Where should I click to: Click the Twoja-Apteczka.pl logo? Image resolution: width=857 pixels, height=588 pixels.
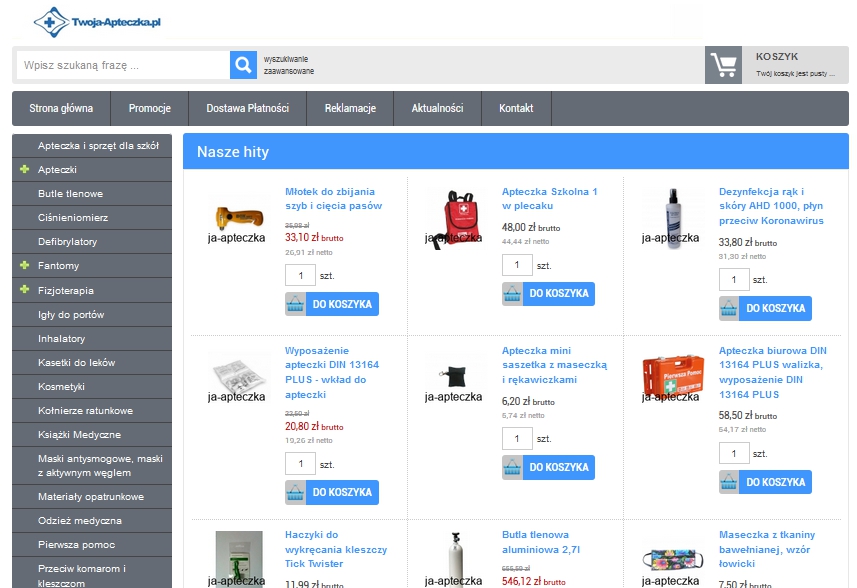coord(97,20)
